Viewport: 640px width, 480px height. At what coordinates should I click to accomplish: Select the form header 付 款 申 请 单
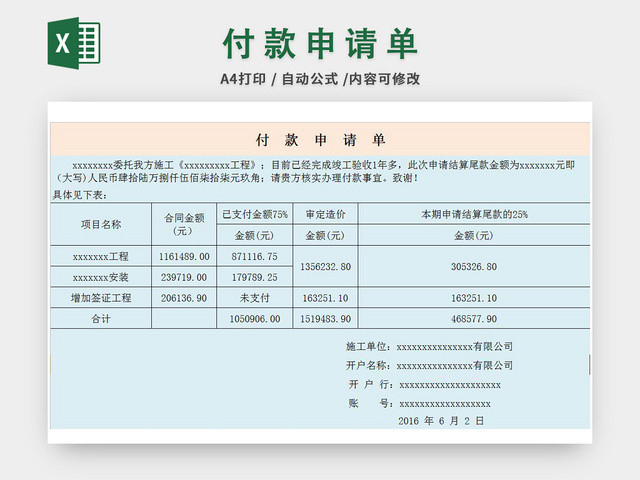(320, 140)
